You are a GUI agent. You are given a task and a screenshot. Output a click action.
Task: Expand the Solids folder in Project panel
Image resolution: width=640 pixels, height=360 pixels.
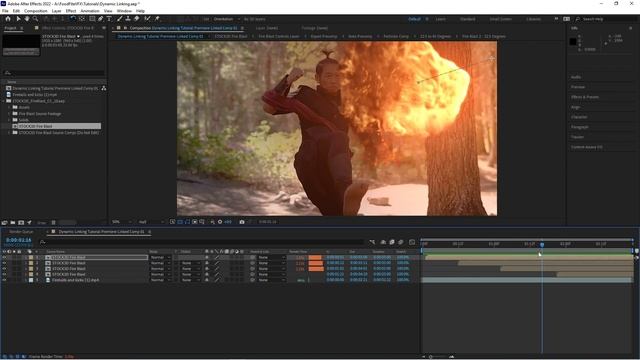[9, 120]
